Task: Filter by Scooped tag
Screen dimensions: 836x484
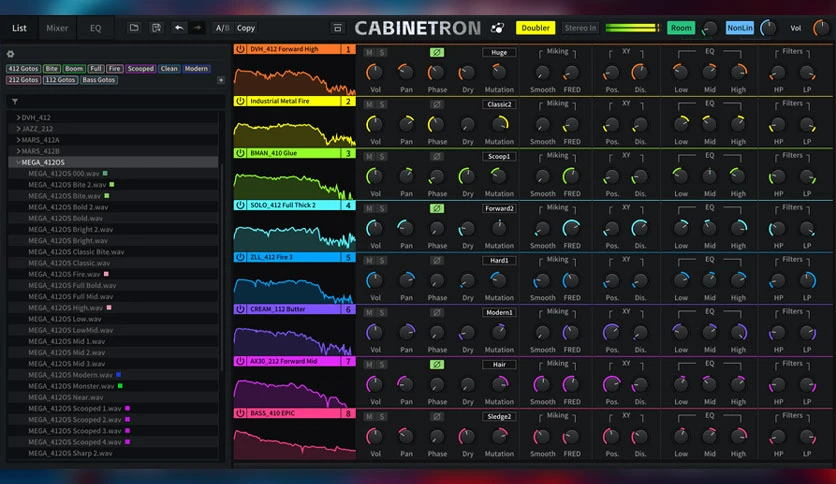Action: point(141,69)
